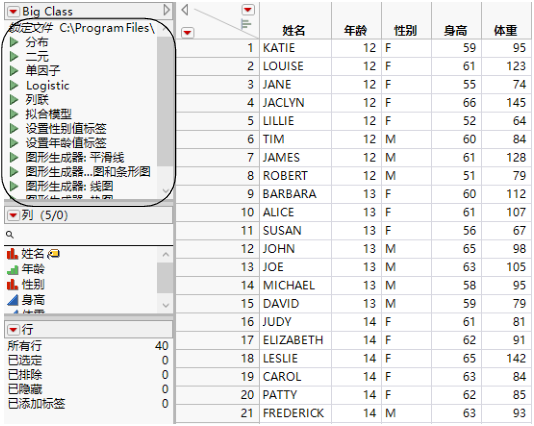Run the 单因子 script green triangle
Screen dimensions: 534x426
click(14, 71)
